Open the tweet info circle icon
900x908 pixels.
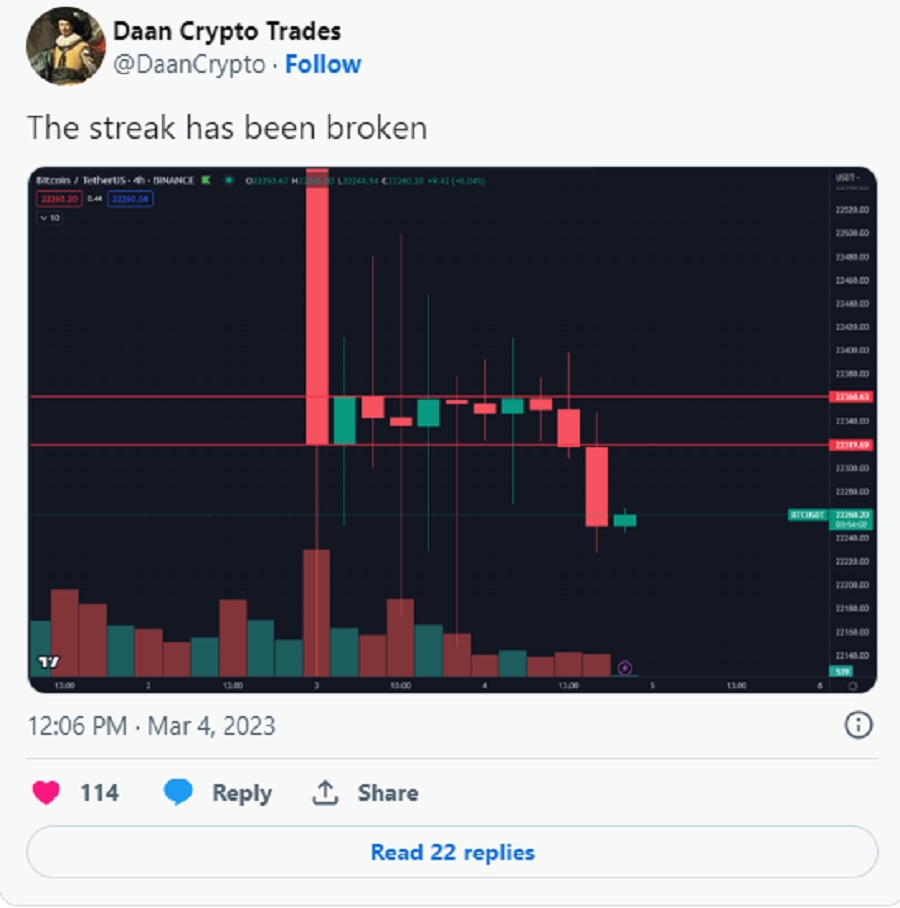[x=858, y=724]
